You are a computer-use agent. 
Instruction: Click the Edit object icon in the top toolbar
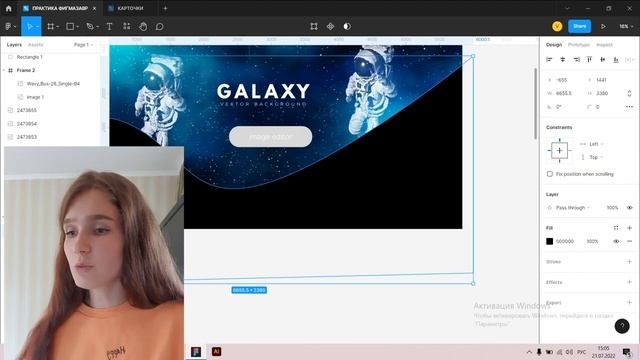[314, 27]
